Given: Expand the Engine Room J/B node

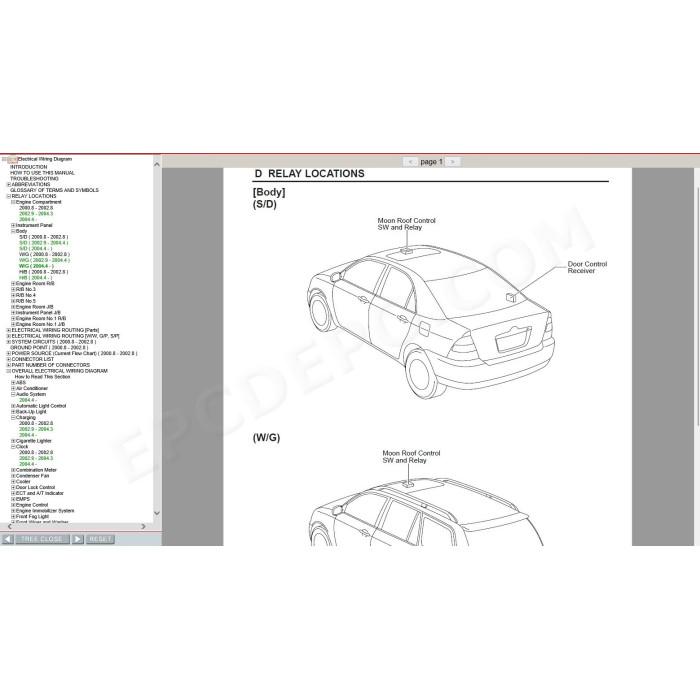Looking at the screenshot, I should coord(13,307).
